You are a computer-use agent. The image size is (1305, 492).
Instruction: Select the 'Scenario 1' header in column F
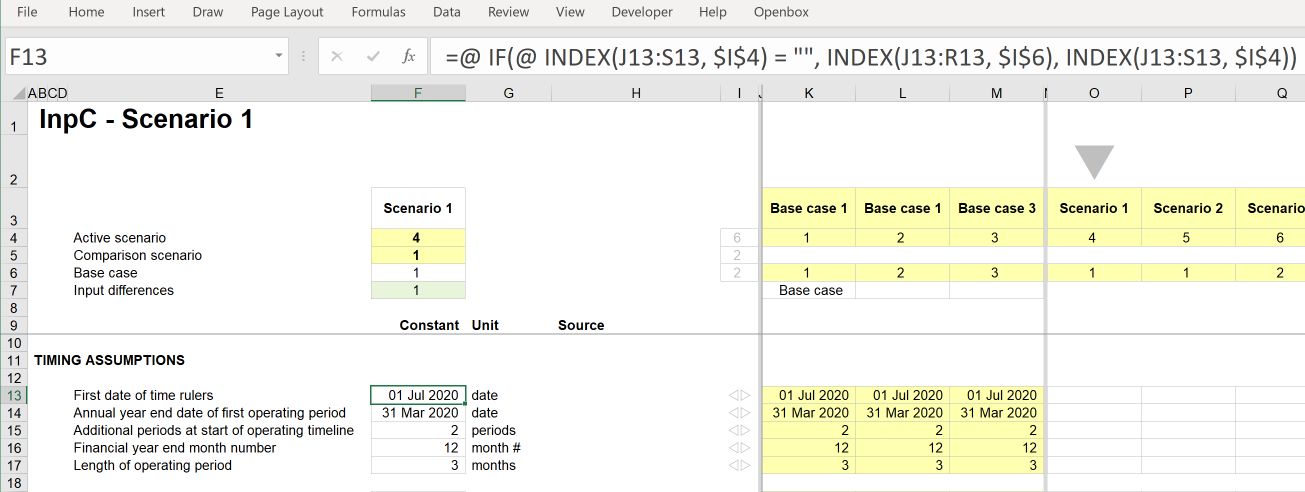417,208
